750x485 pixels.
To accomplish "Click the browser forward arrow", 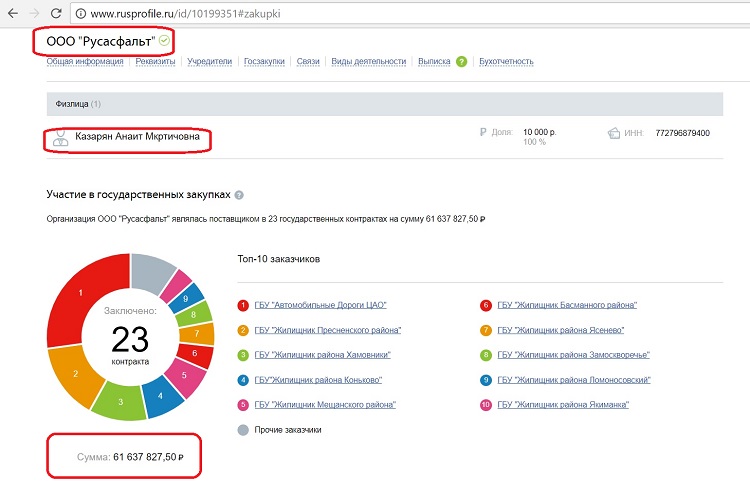I will tap(34, 13).
